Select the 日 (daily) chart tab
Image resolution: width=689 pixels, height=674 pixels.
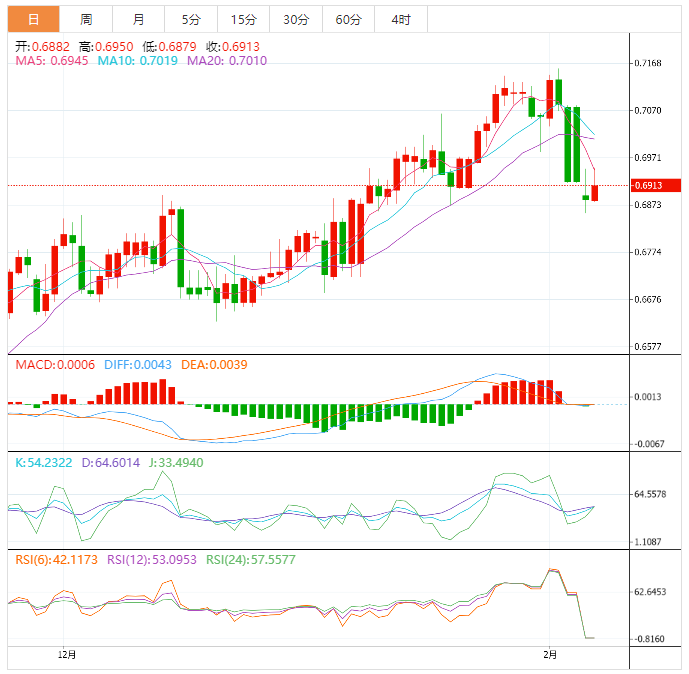[34, 19]
